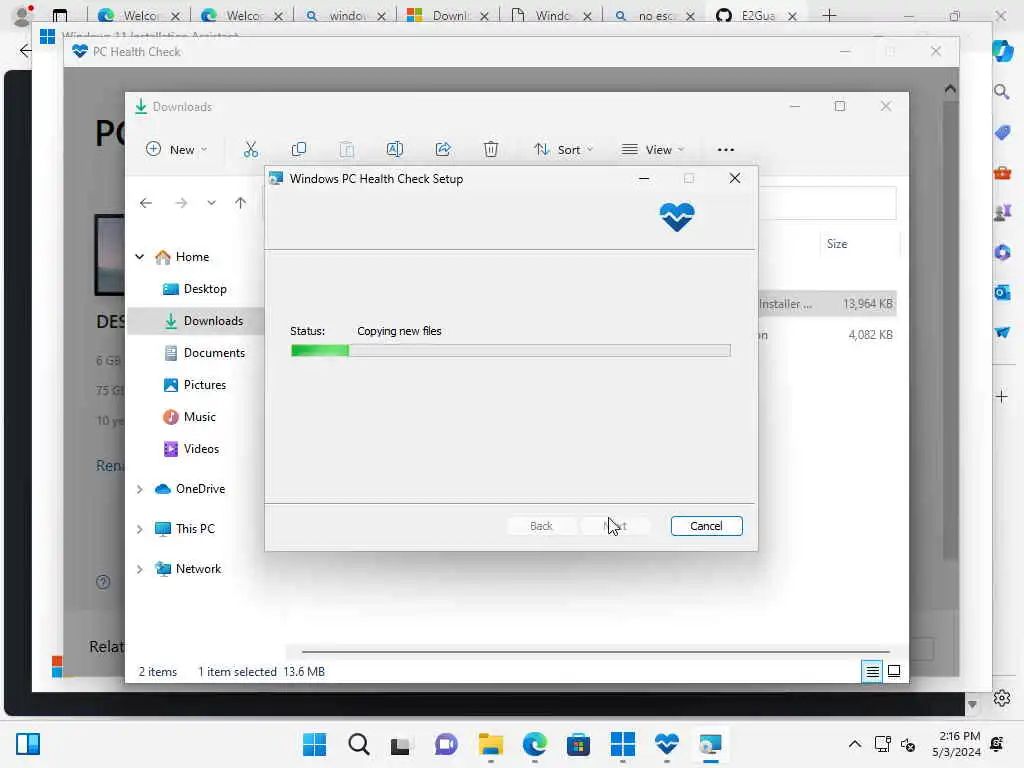Click the horizontal scrollbar in Downloads window

596,651
